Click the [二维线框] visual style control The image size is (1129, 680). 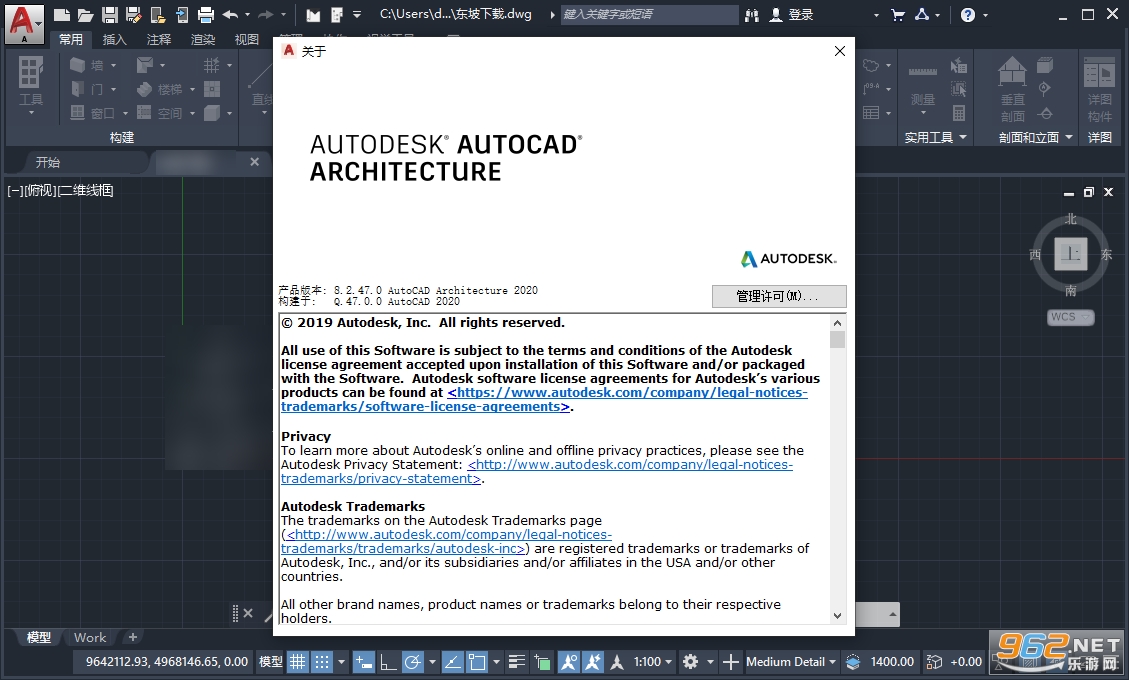[x=86, y=190]
